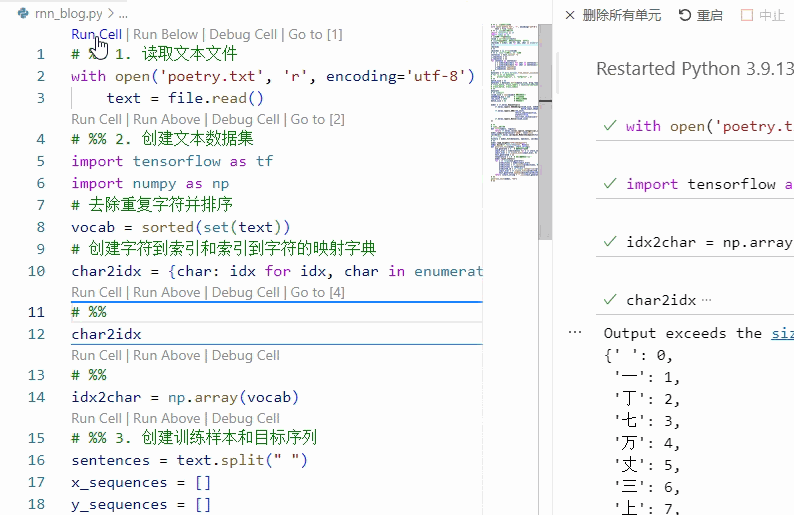Viewport: 794px width, 515px height.
Task: Click 'Restarted Python 3.9.13' text
Action: click(695, 69)
